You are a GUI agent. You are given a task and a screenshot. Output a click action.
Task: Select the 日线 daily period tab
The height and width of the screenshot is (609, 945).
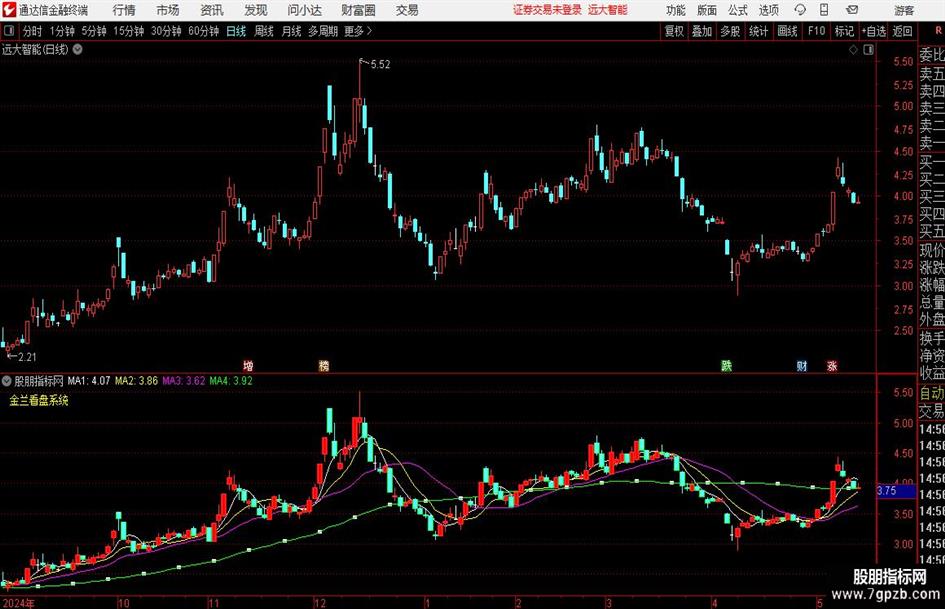(236, 31)
